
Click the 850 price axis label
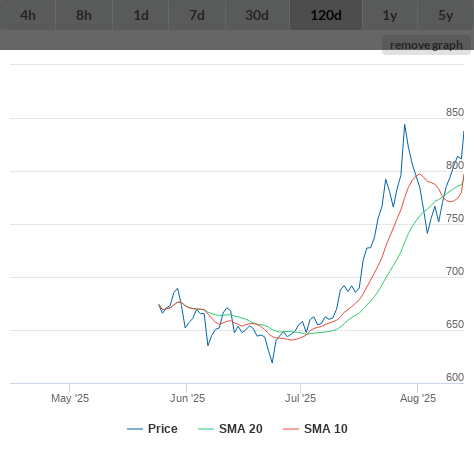(455, 112)
